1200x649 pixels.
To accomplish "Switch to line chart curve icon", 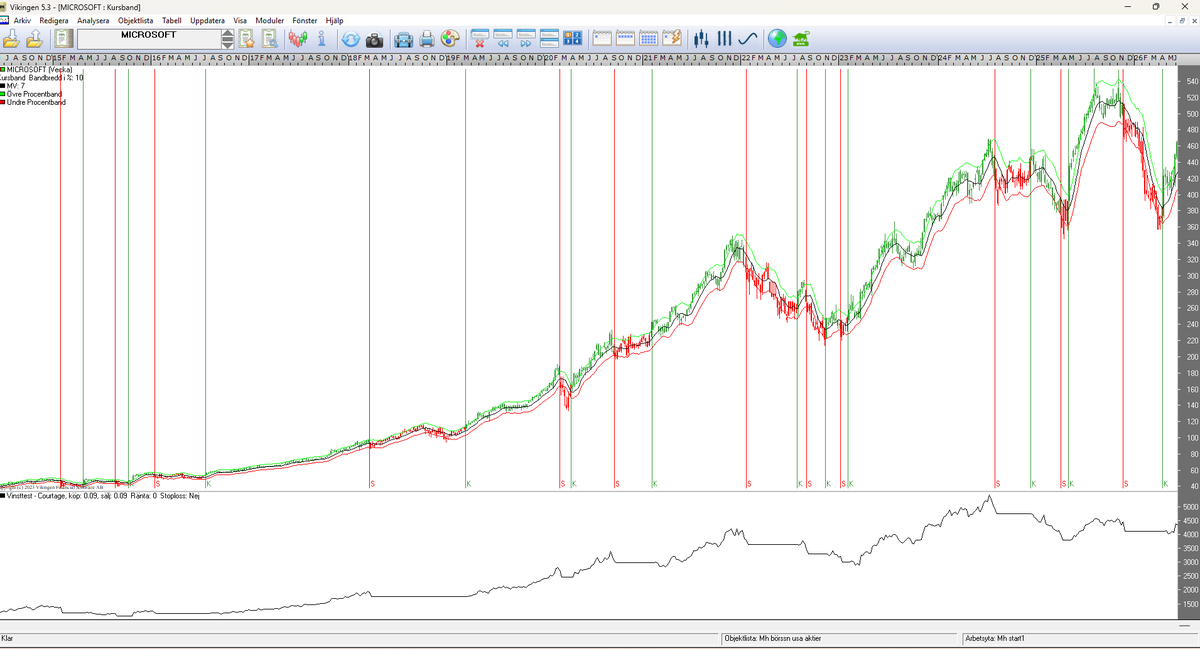I will pyautogui.click(x=747, y=39).
